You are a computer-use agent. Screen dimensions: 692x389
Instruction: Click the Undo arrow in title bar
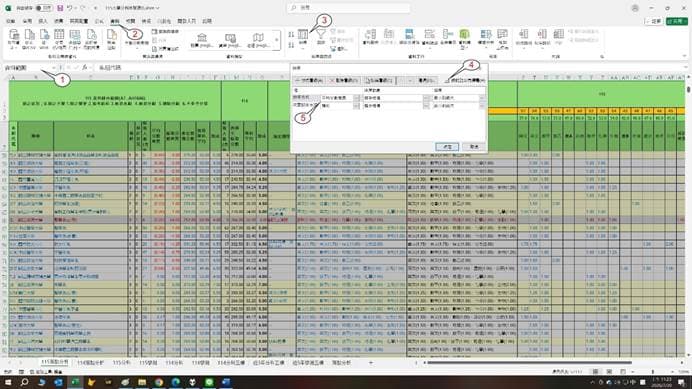click(70, 8)
